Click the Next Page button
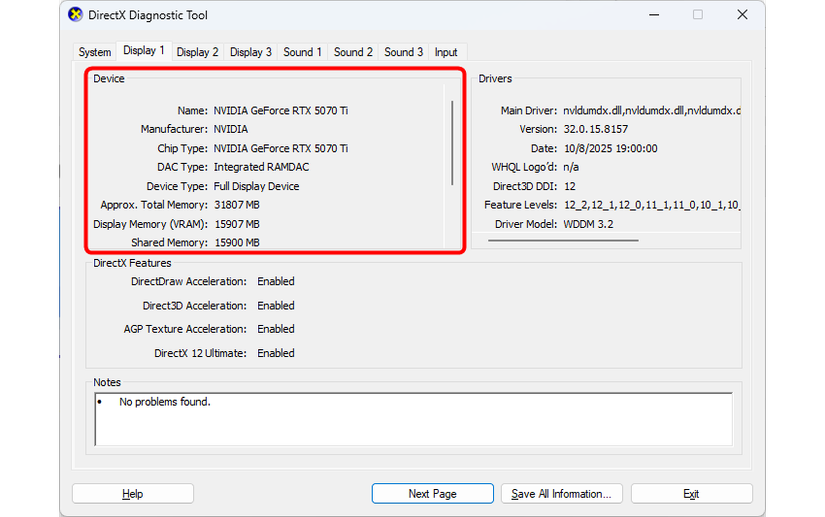825x517 pixels. 432,494
